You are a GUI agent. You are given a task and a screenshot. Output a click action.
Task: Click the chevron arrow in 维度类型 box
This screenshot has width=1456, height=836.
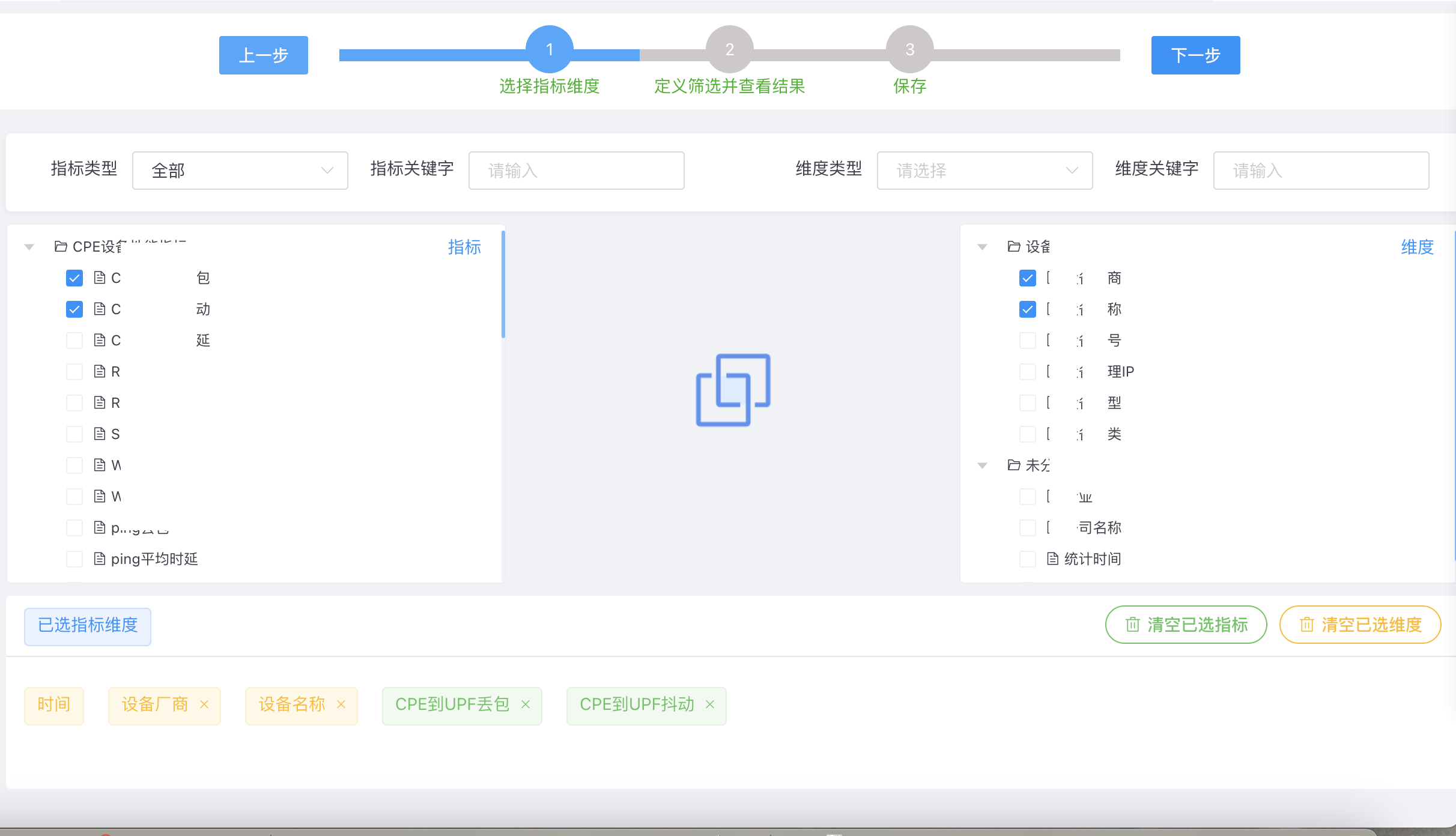coord(1072,171)
